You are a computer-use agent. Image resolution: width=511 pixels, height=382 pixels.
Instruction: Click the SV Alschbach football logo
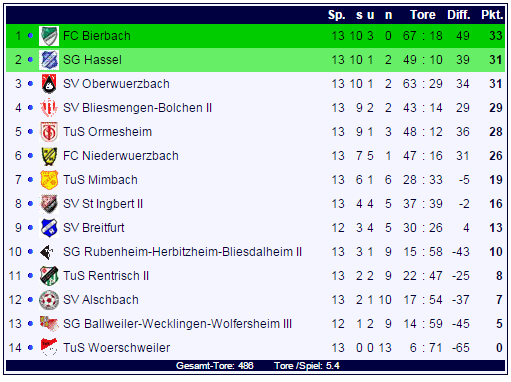click(x=49, y=300)
